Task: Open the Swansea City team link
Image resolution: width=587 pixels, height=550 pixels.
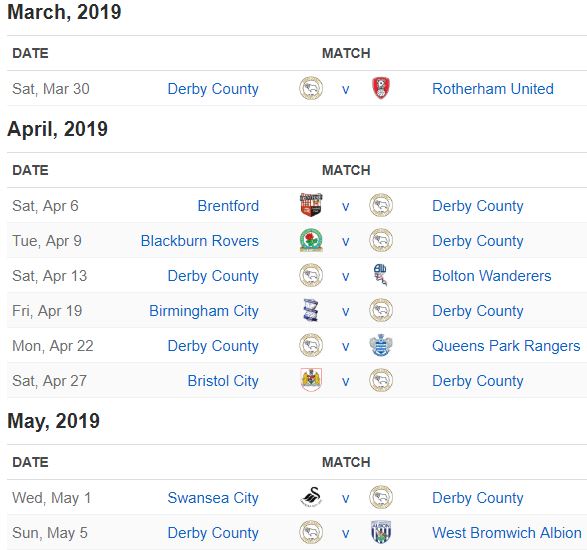Action: [x=213, y=498]
